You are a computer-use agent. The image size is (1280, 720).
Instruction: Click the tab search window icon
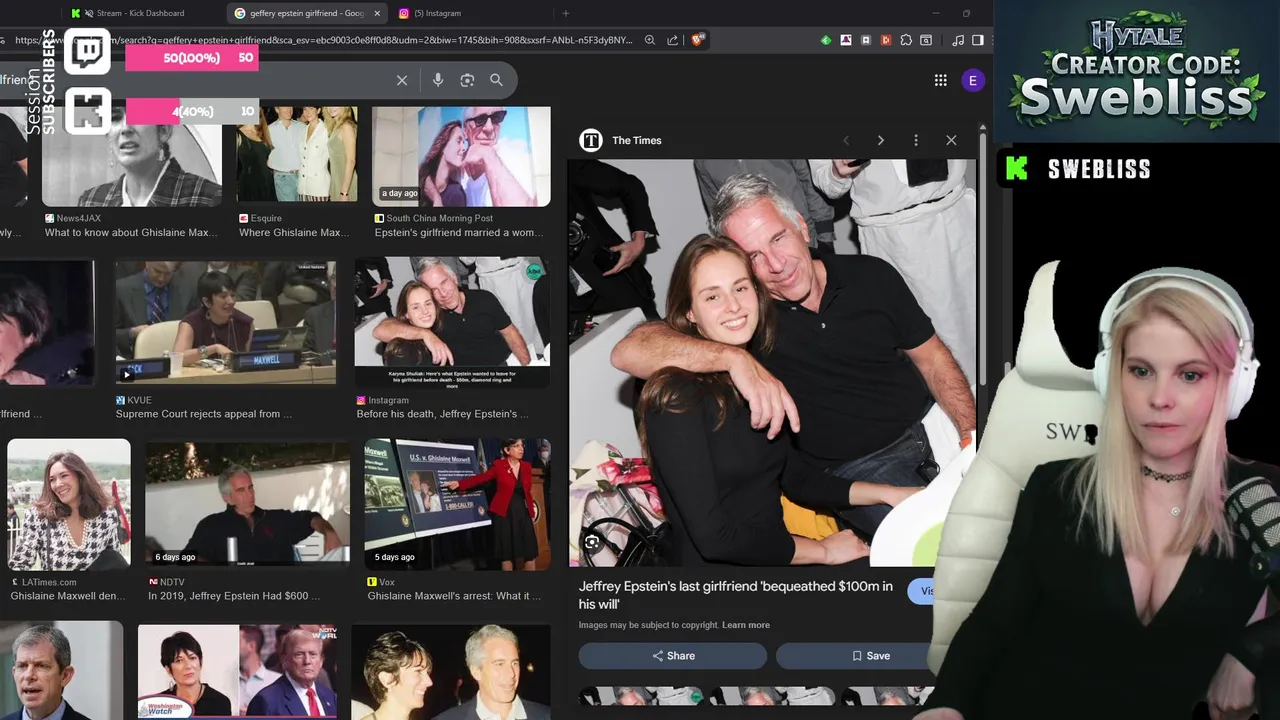926,40
